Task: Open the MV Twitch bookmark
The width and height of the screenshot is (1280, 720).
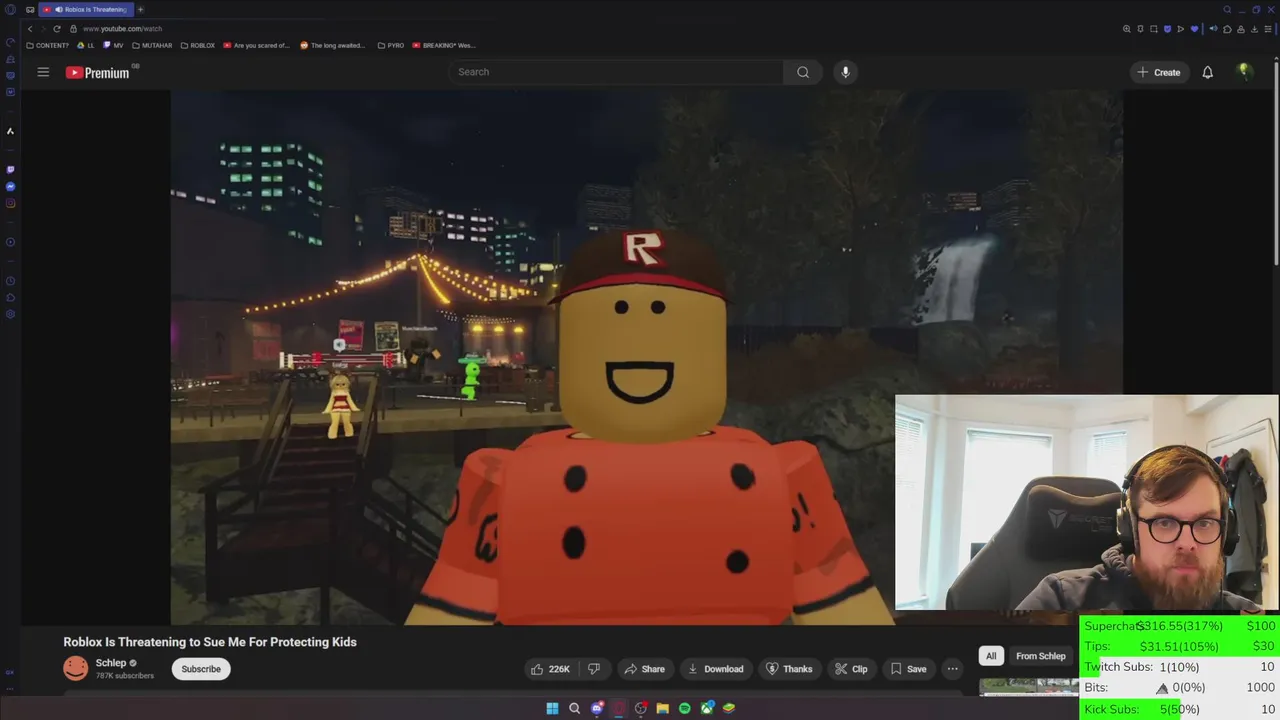Action: [113, 45]
